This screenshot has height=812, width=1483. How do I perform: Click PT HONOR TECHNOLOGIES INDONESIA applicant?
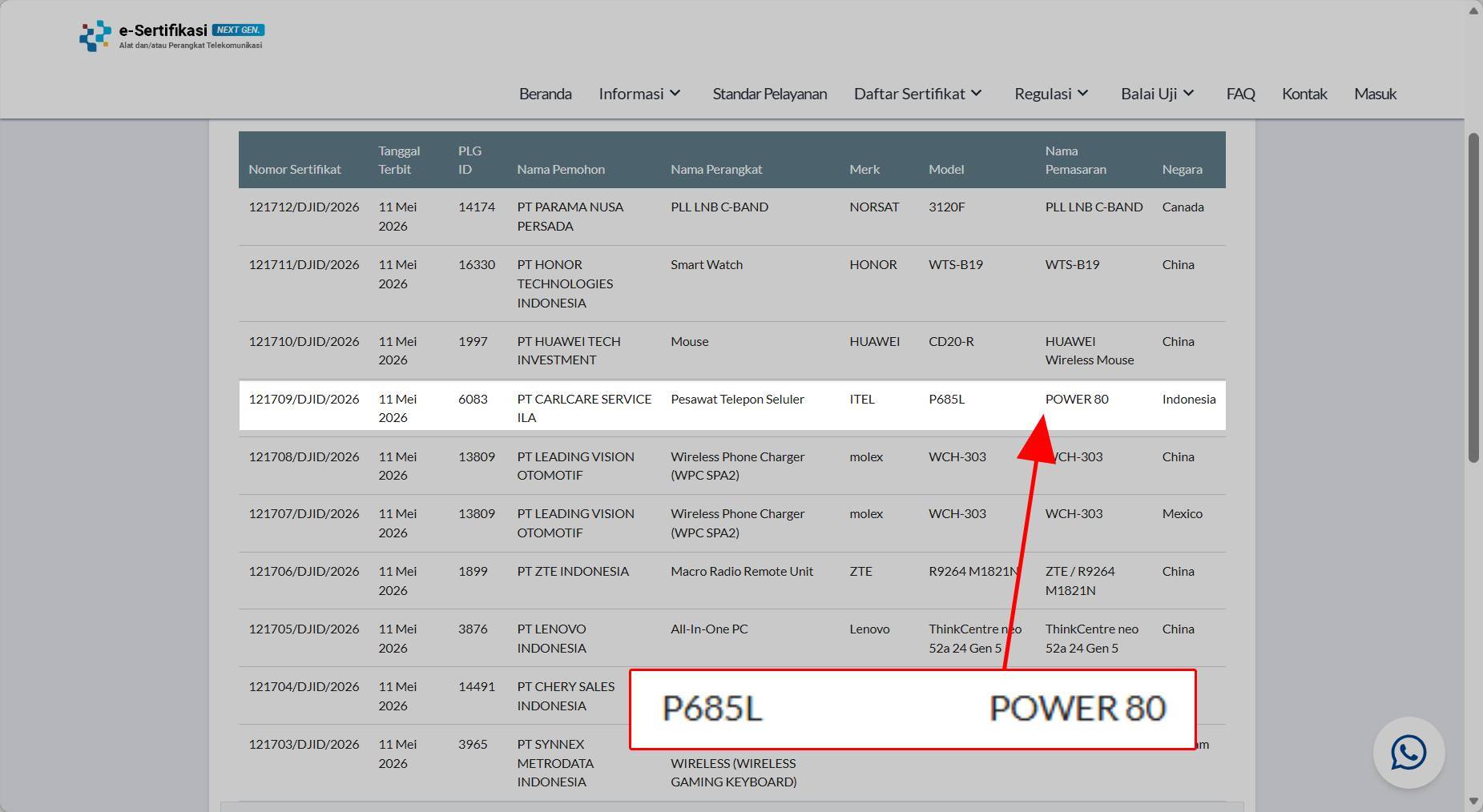565,283
